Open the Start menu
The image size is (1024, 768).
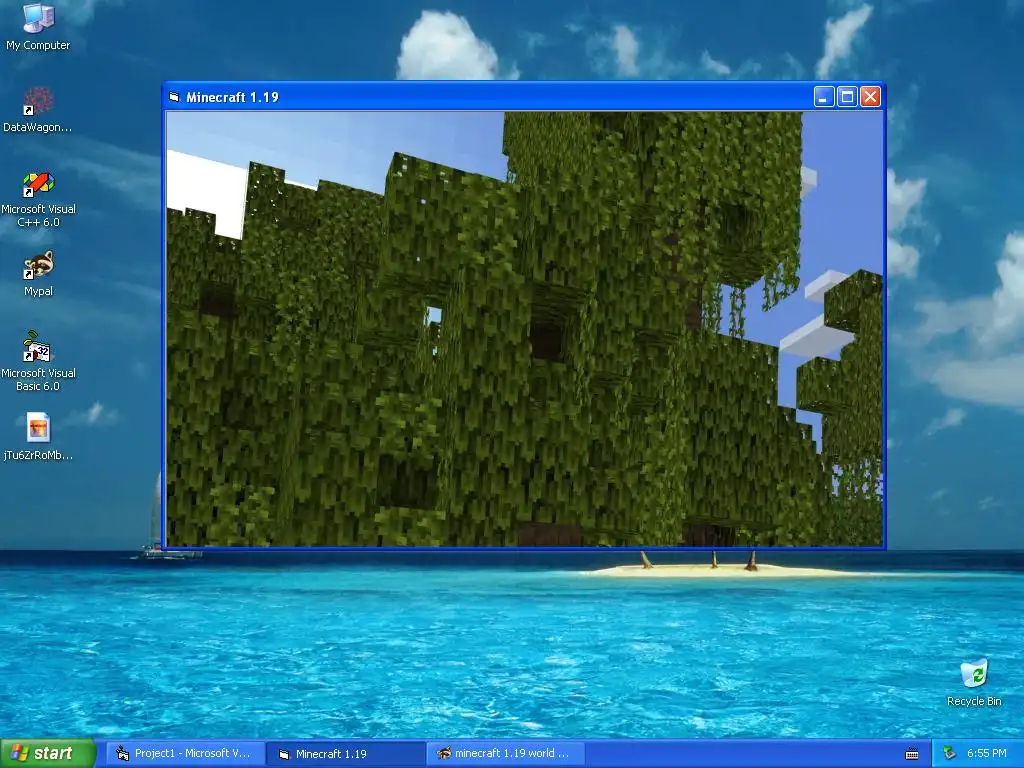tap(47, 754)
